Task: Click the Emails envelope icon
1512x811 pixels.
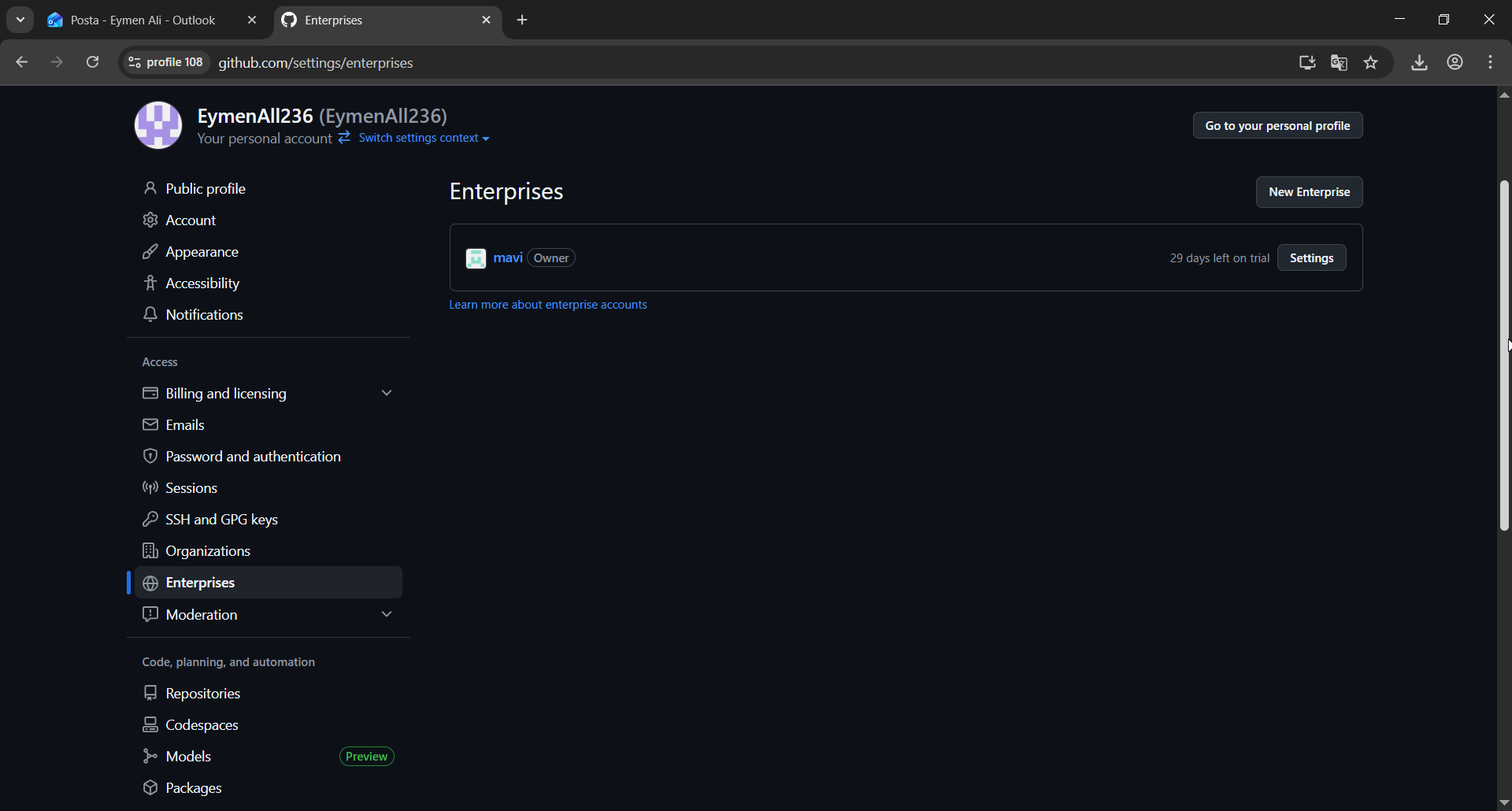Action: pos(150,425)
